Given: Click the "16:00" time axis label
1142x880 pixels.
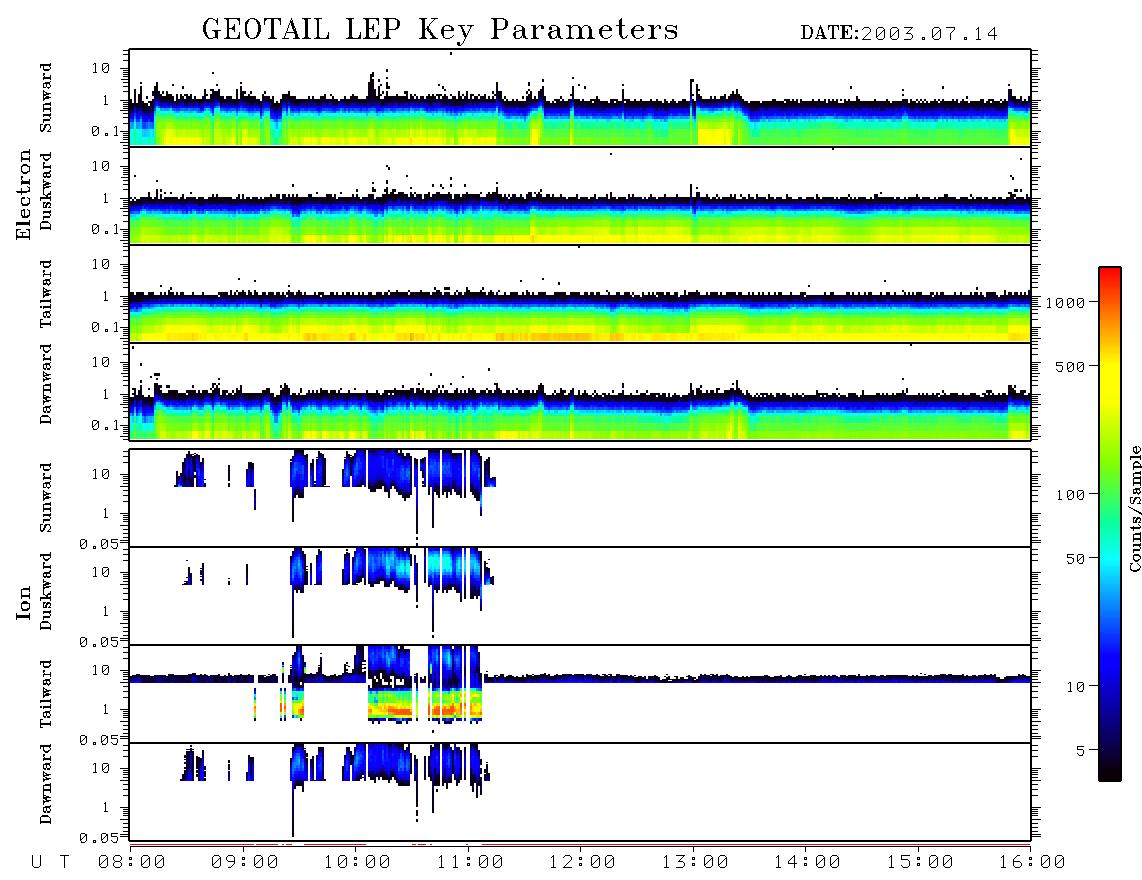Looking at the screenshot, I should pos(1032,862).
